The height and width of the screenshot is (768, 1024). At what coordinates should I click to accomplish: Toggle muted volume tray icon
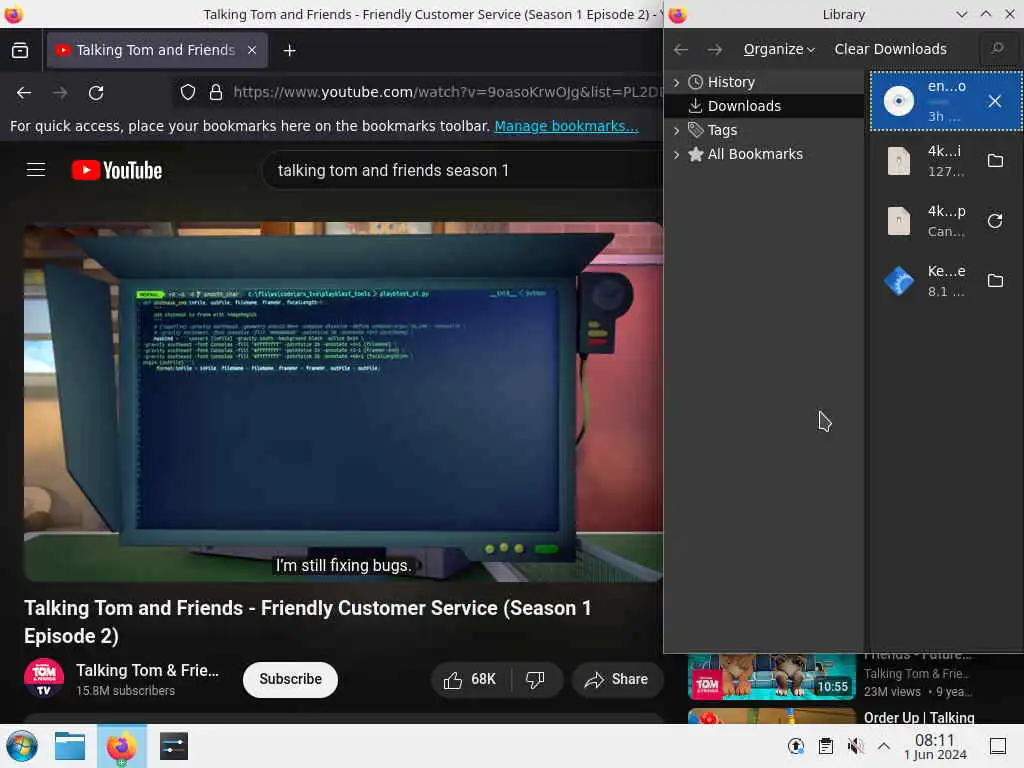855,746
